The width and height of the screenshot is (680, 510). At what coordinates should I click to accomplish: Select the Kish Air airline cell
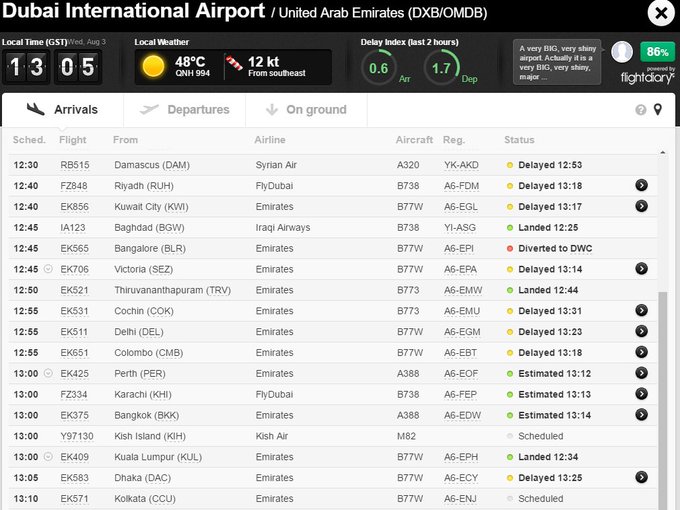pyautogui.click(x=271, y=436)
